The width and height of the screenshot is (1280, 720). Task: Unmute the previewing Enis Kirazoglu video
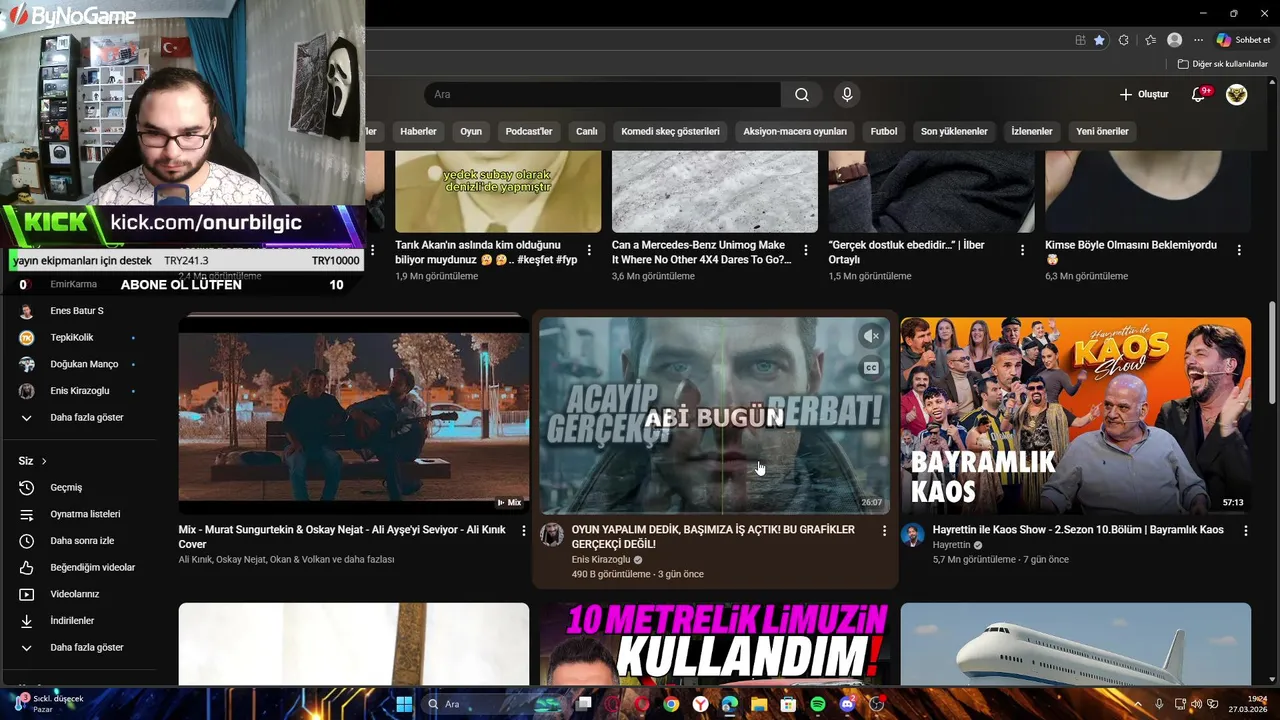click(x=871, y=337)
